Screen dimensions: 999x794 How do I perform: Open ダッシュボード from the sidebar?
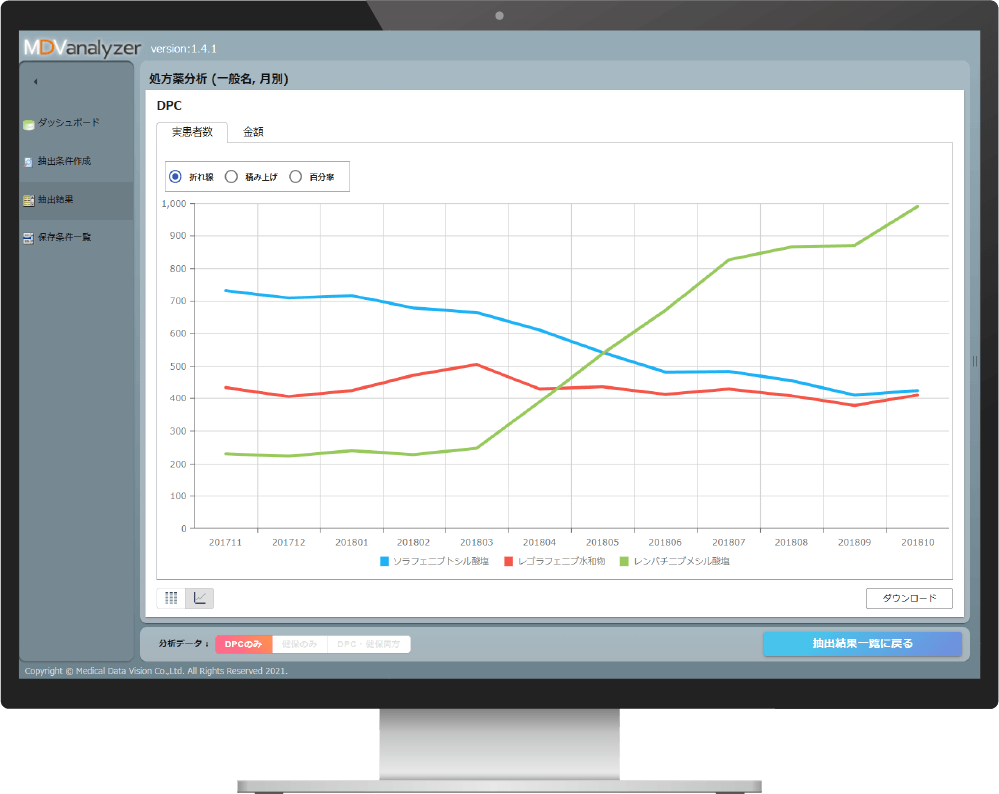29,124
